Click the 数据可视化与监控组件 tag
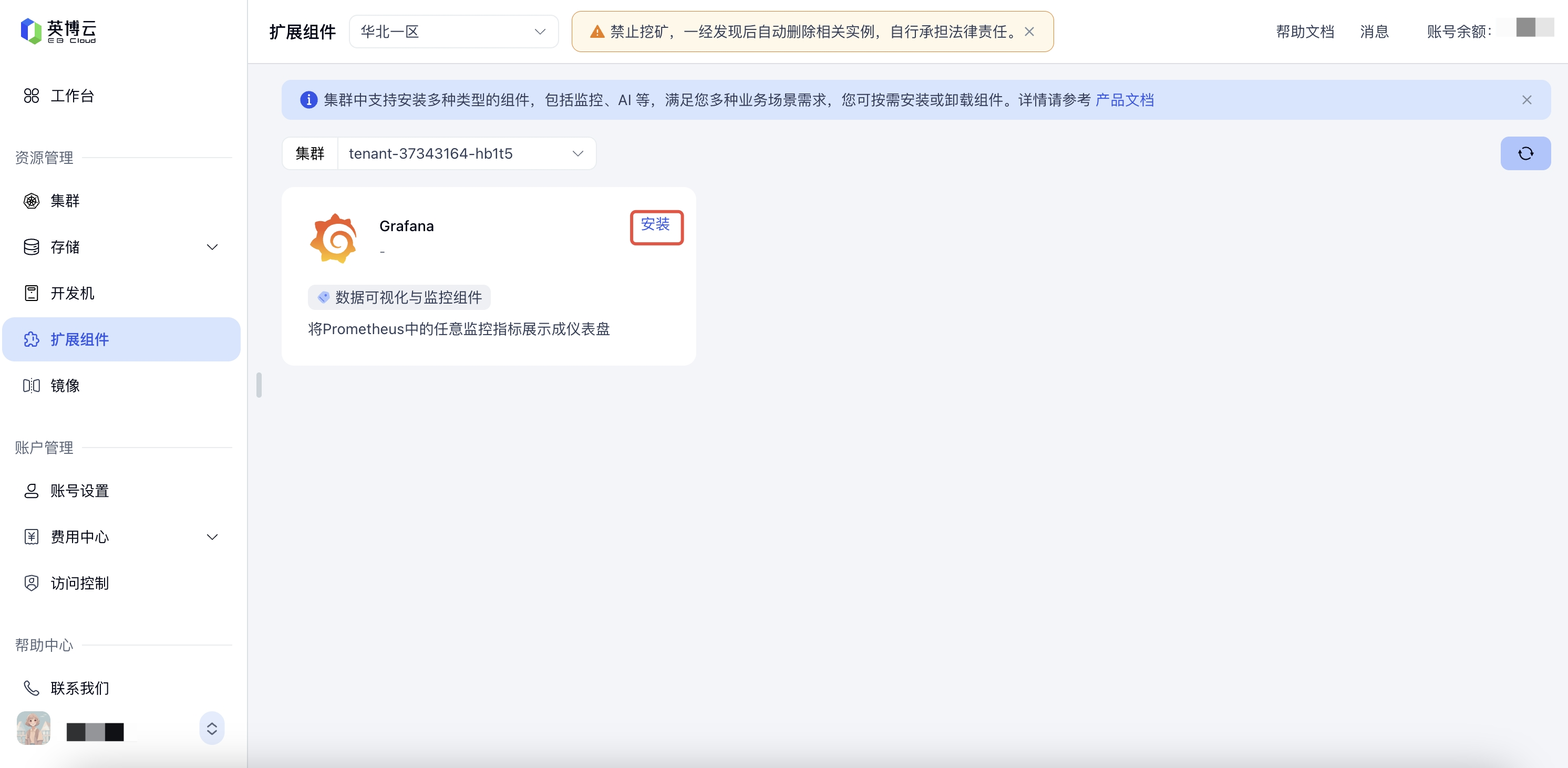1568x768 pixels. point(399,297)
